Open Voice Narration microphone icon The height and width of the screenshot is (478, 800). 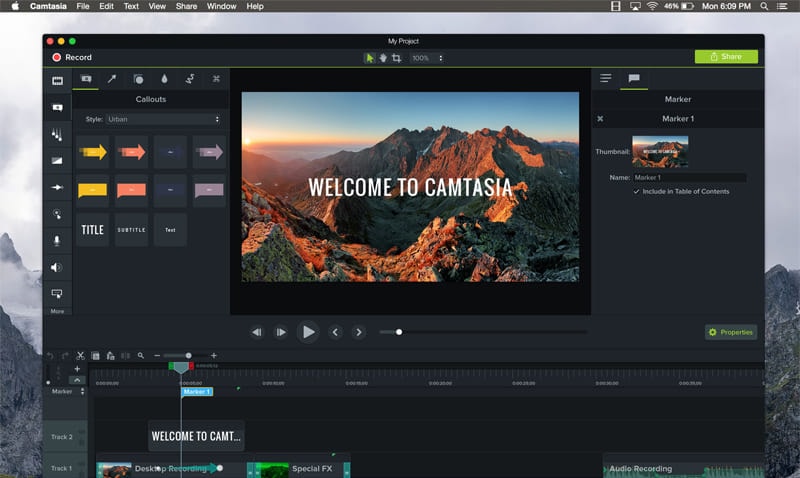tap(57, 241)
